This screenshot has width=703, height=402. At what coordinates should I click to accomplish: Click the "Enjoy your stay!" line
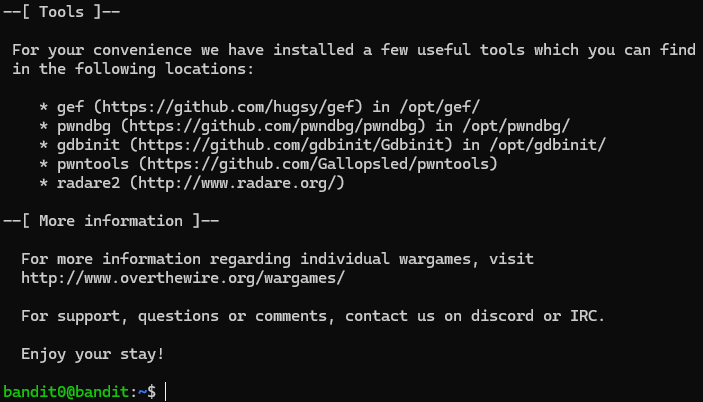tap(92, 354)
